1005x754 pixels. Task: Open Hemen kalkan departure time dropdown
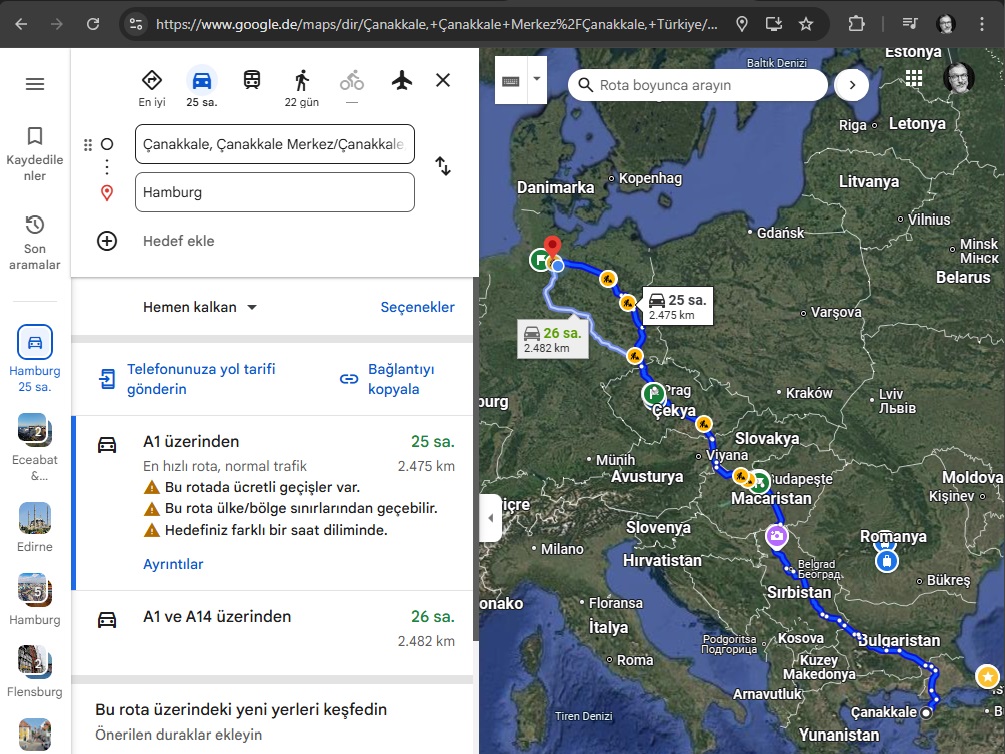pyautogui.click(x=199, y=307)
